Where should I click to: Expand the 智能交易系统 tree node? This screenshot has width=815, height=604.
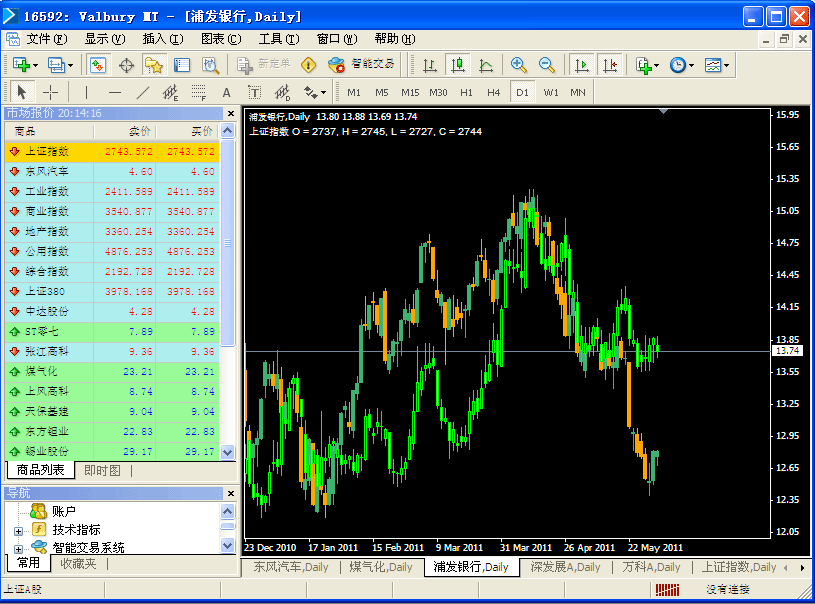[x=18, y=548]
